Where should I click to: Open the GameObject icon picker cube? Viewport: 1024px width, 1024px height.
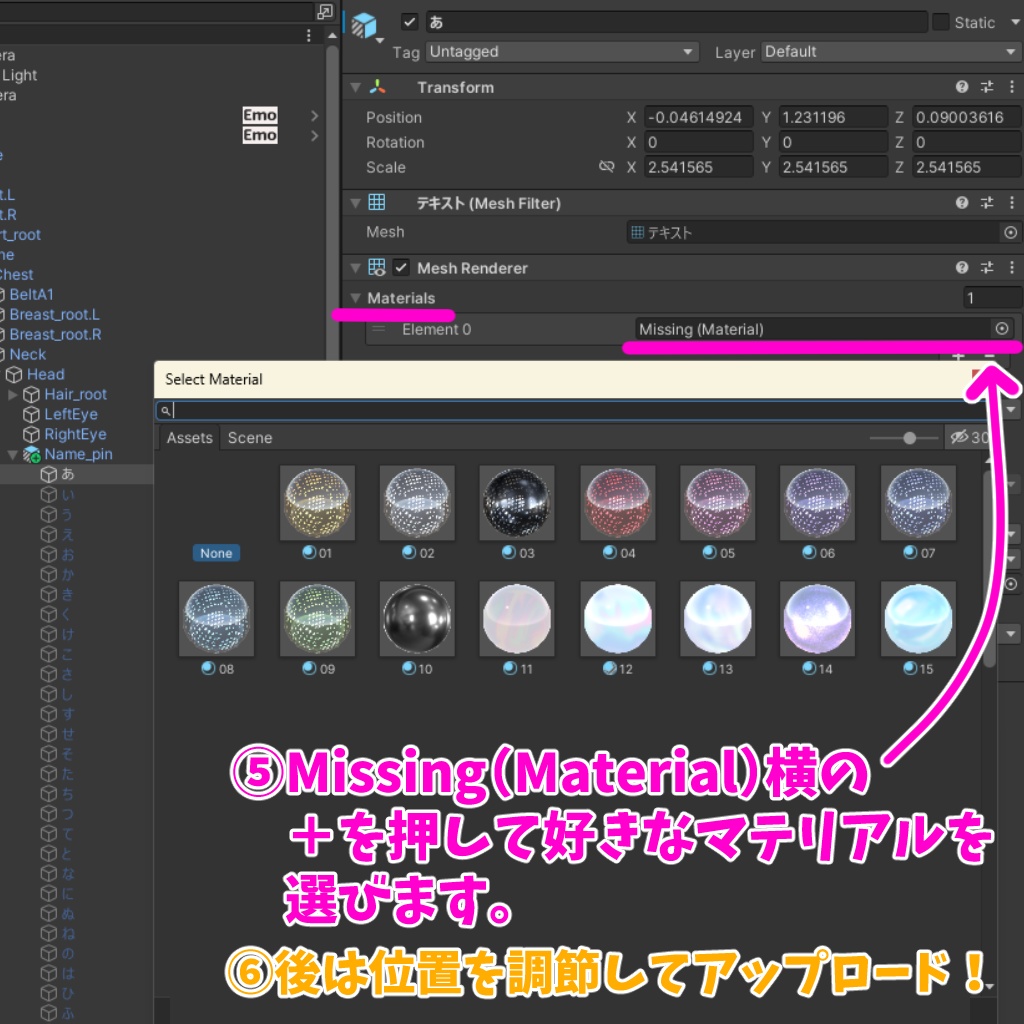pyautogui.click(x=364, y=26)
